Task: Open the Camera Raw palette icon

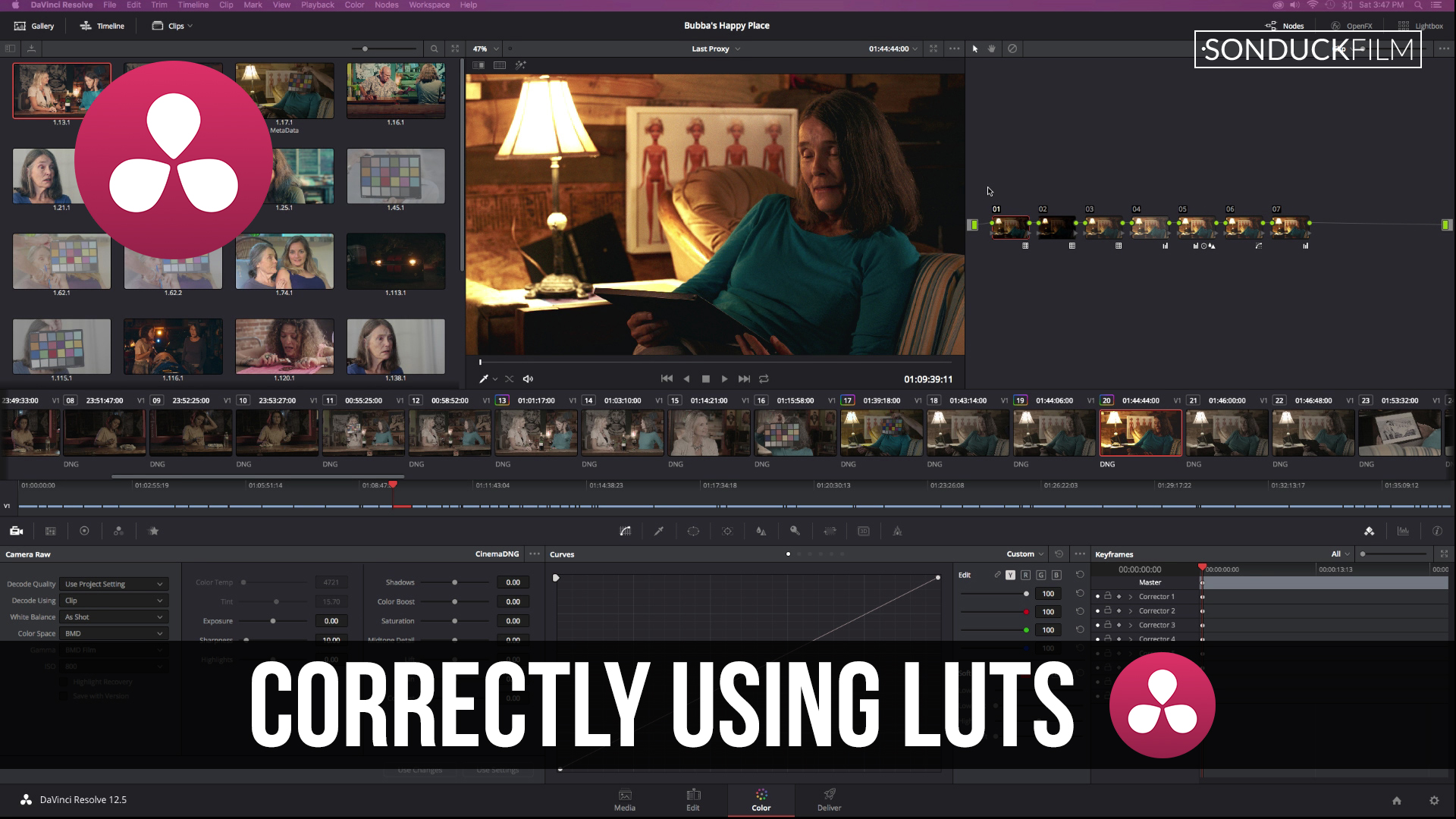Action: [17, 531]
